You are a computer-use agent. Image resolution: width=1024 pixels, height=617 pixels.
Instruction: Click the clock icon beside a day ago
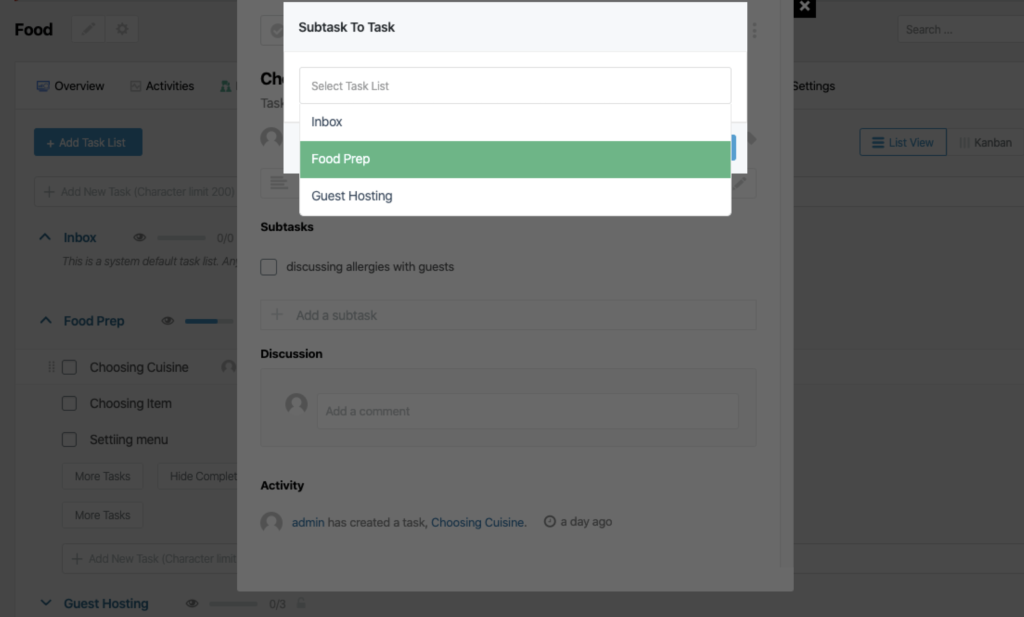(x=550, y=521)
